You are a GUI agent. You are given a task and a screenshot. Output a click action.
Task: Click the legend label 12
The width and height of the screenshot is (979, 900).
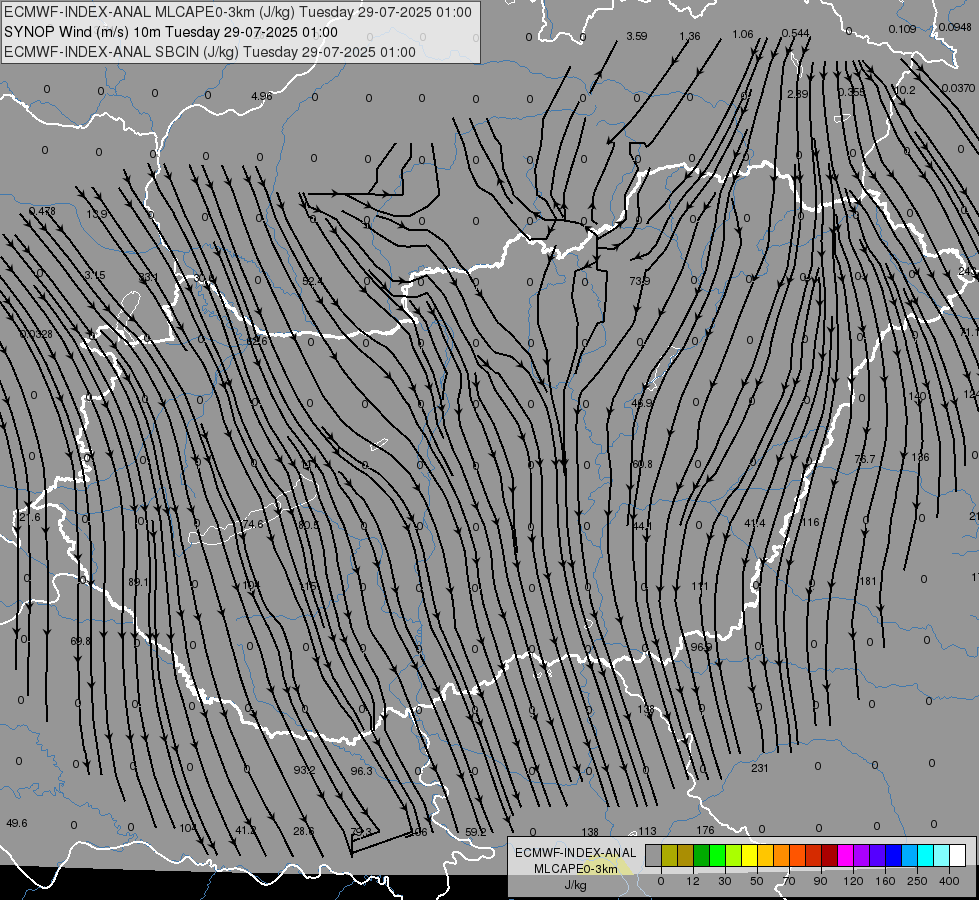tap(692, 881)
